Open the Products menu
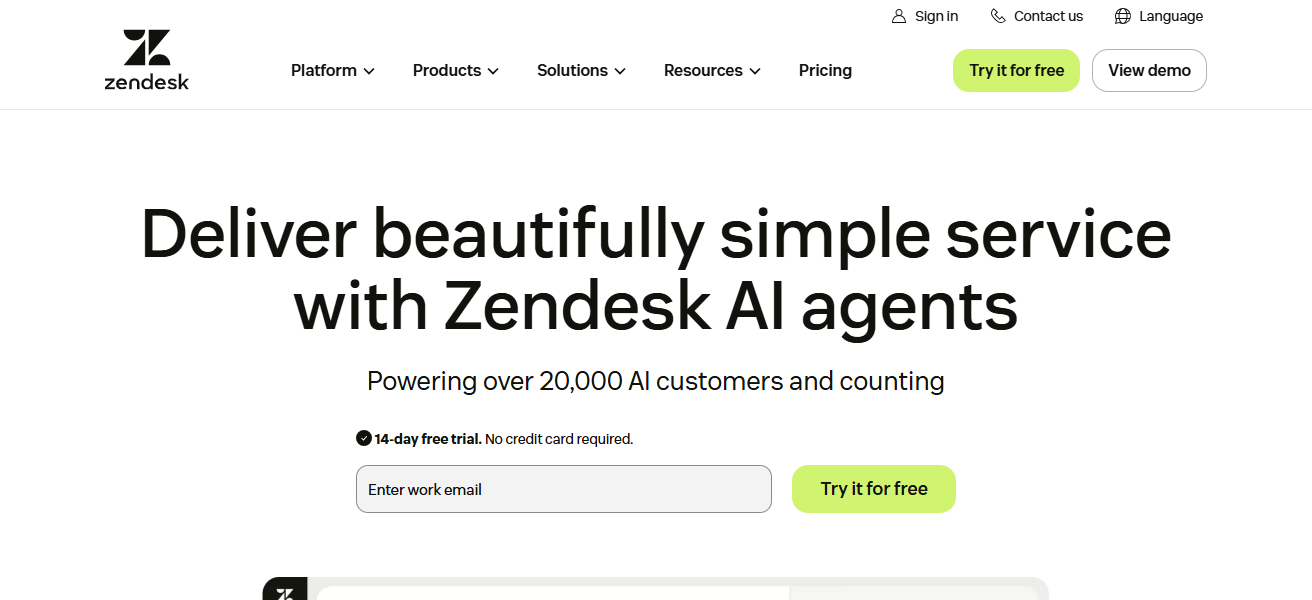Screen dimensions: 1312x600 (455, 70)
